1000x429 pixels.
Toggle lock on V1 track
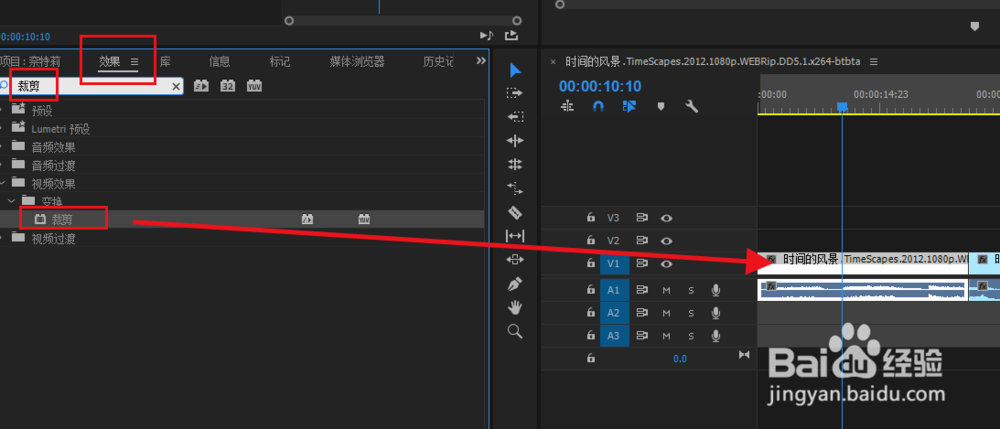coord(591,263)
